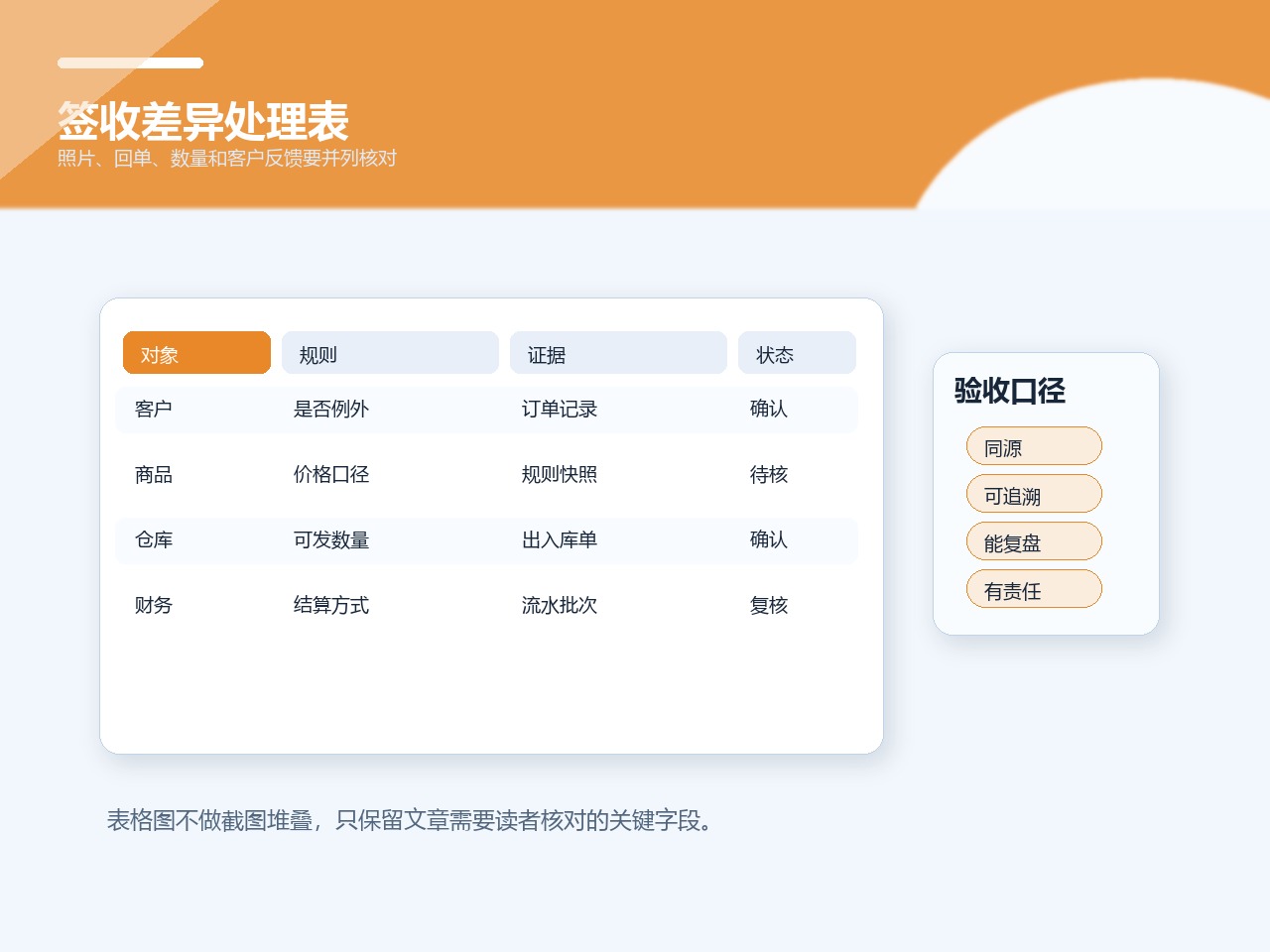This screenshot has width=1270, height=952.
Task: Click the 商品 cell
Action: click(154, 475)
